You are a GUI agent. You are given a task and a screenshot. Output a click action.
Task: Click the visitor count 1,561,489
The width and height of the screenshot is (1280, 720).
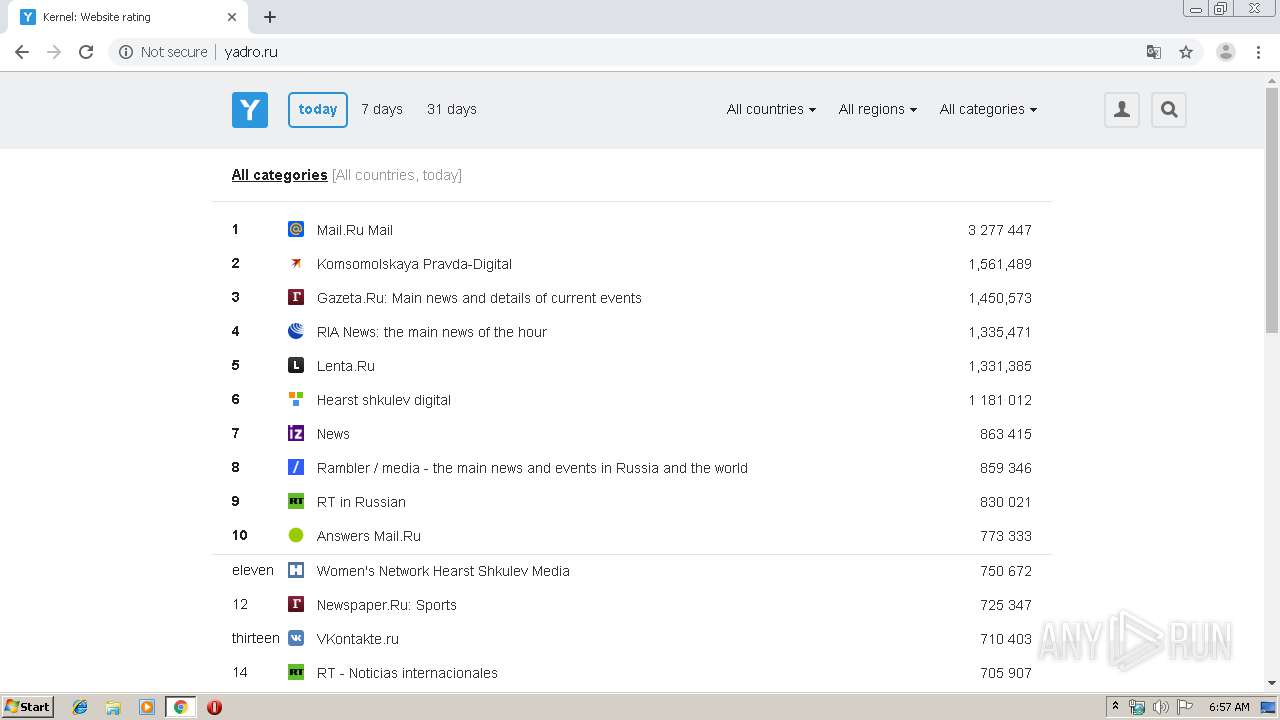(1000, 264)
